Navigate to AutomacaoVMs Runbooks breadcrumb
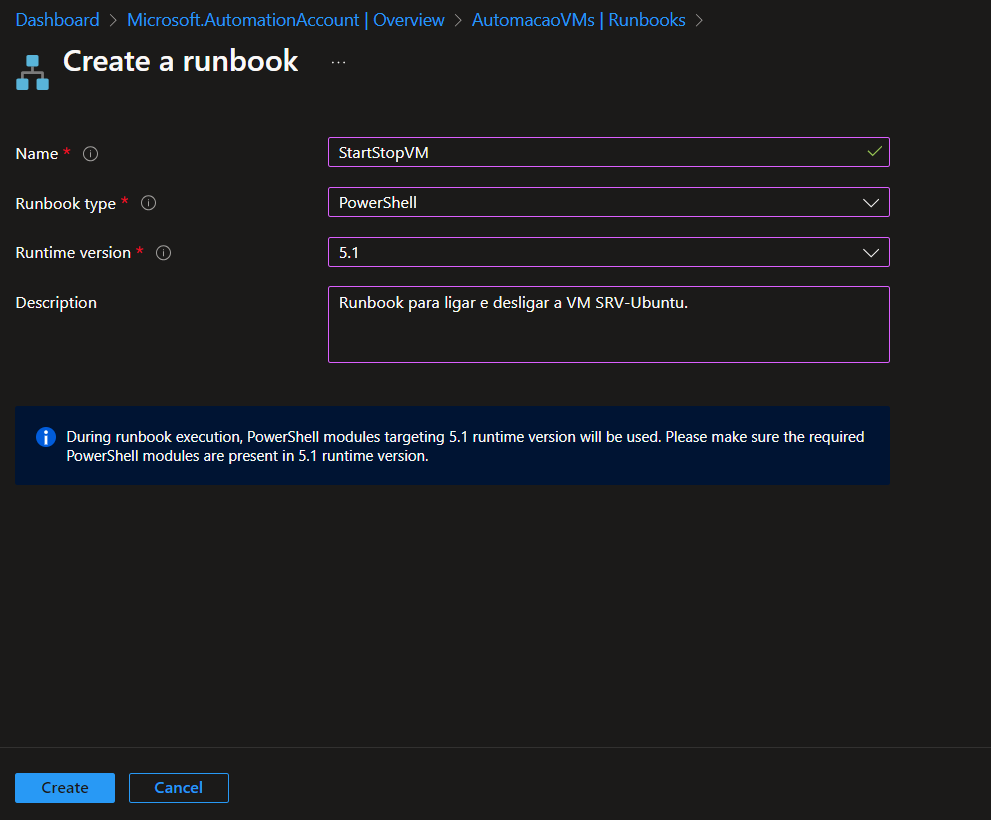 pyautogui.click(x=580, y=20)
